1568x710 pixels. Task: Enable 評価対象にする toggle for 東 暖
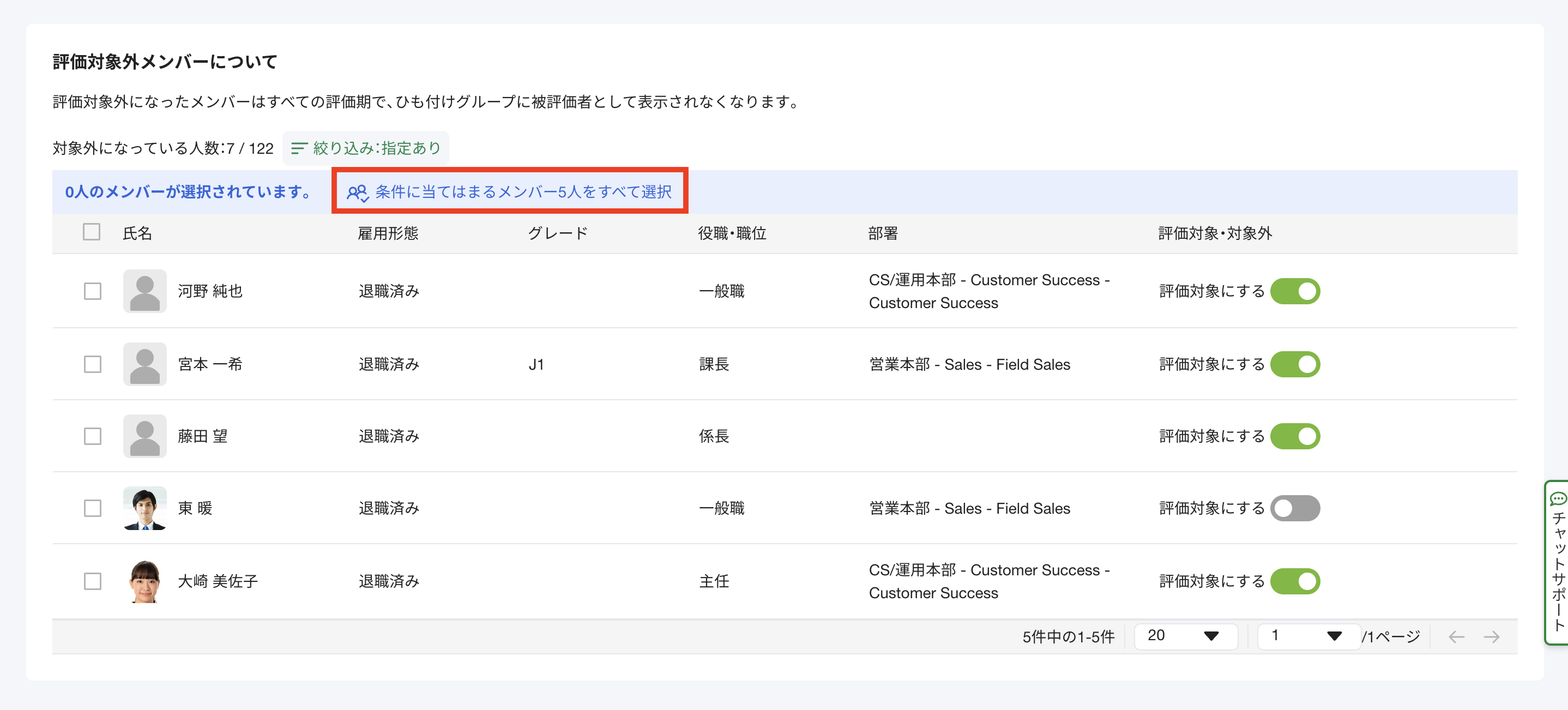[x=1295, y=508]
